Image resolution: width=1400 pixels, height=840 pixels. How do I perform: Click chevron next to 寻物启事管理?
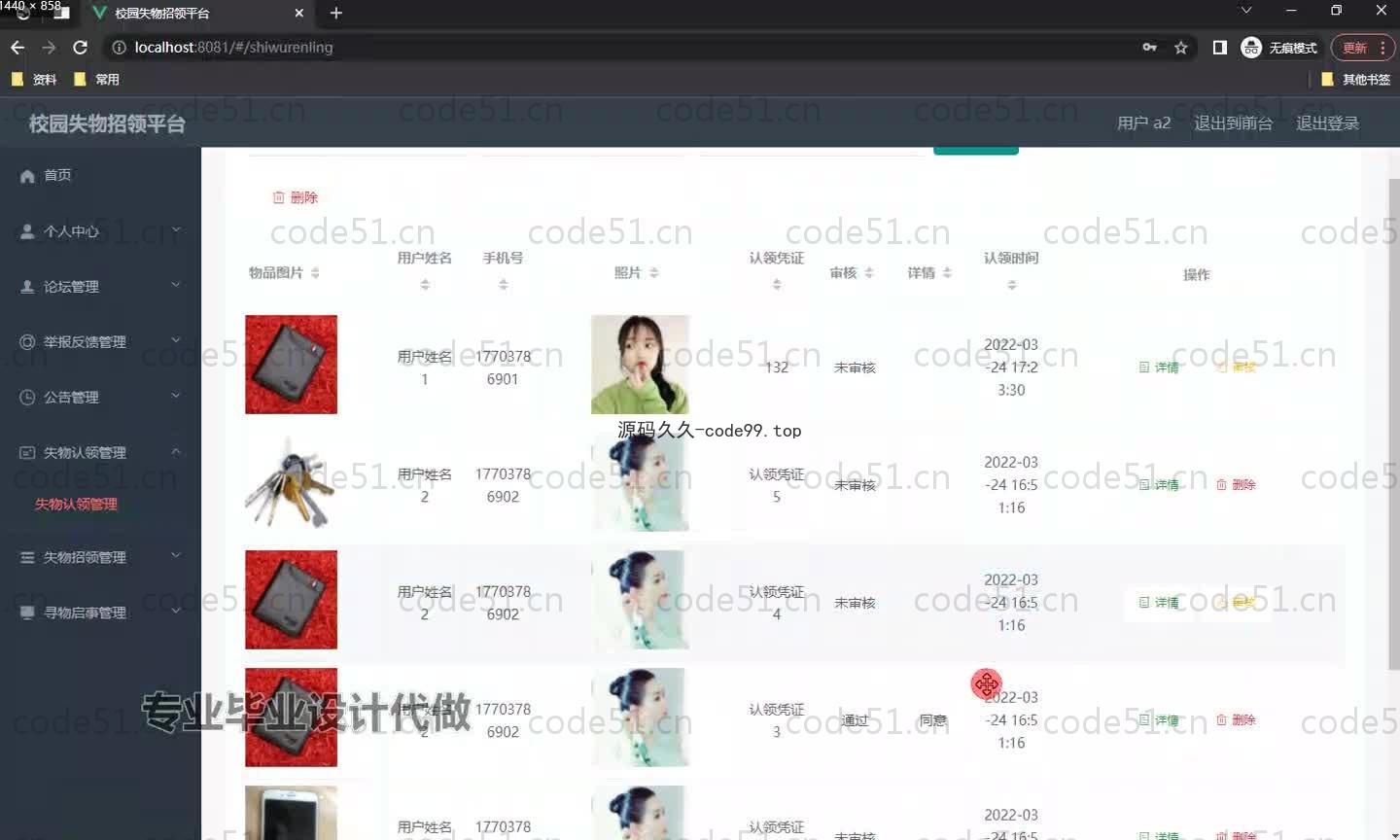[x=176, y=611]
